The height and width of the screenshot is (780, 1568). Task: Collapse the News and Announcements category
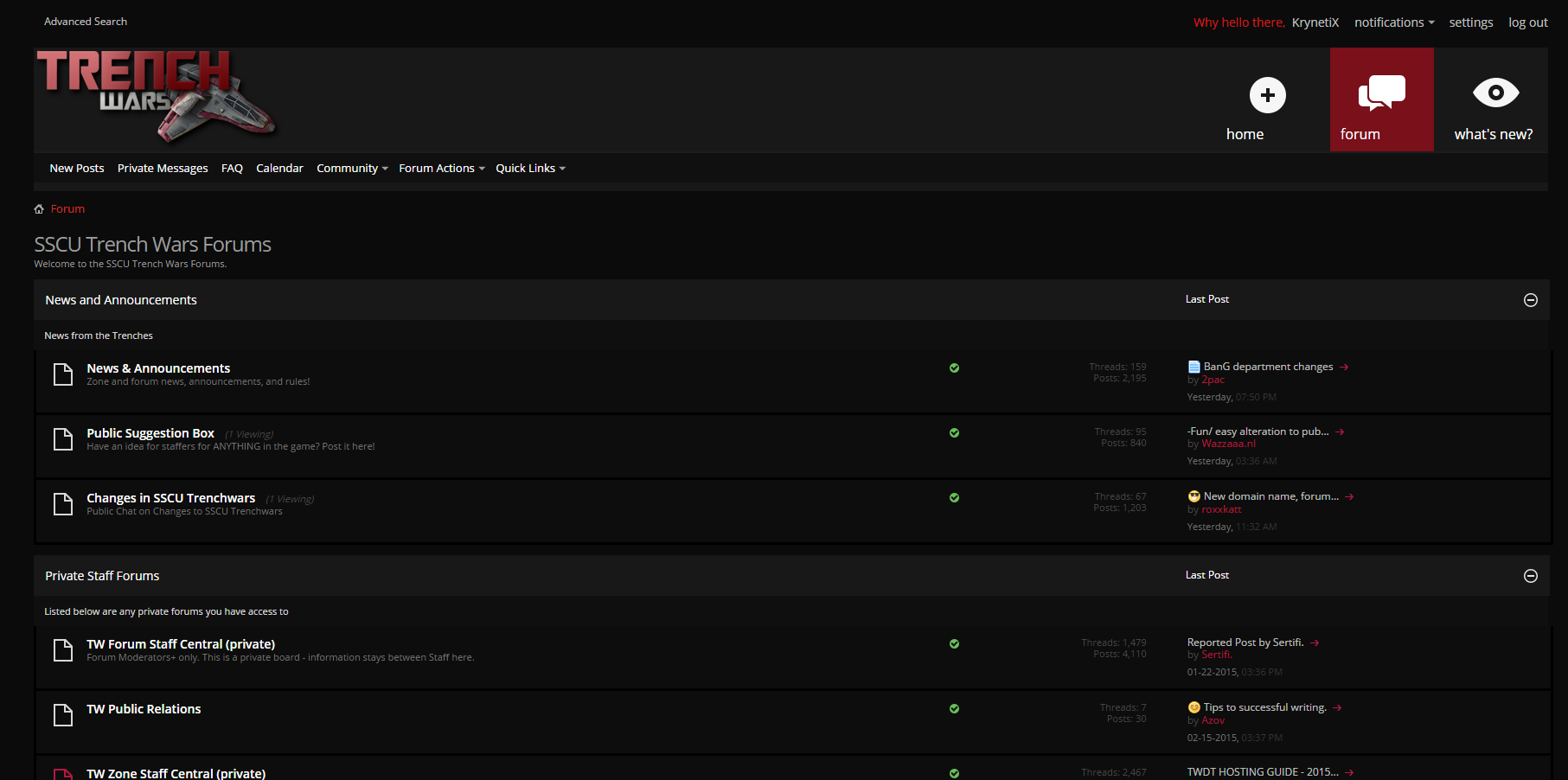tap(1530, 300)
